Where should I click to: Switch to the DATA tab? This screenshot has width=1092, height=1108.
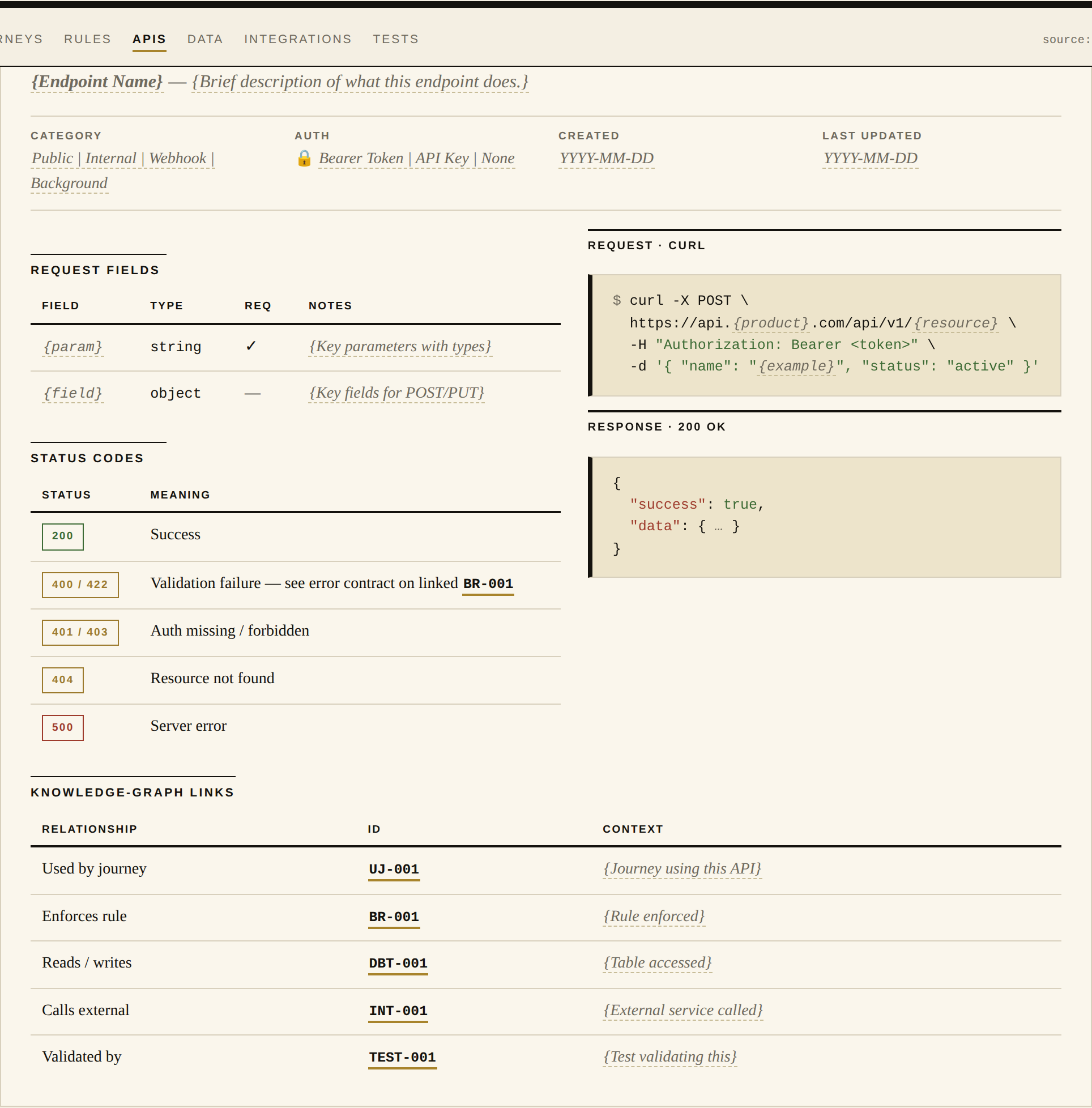[205, 39]
